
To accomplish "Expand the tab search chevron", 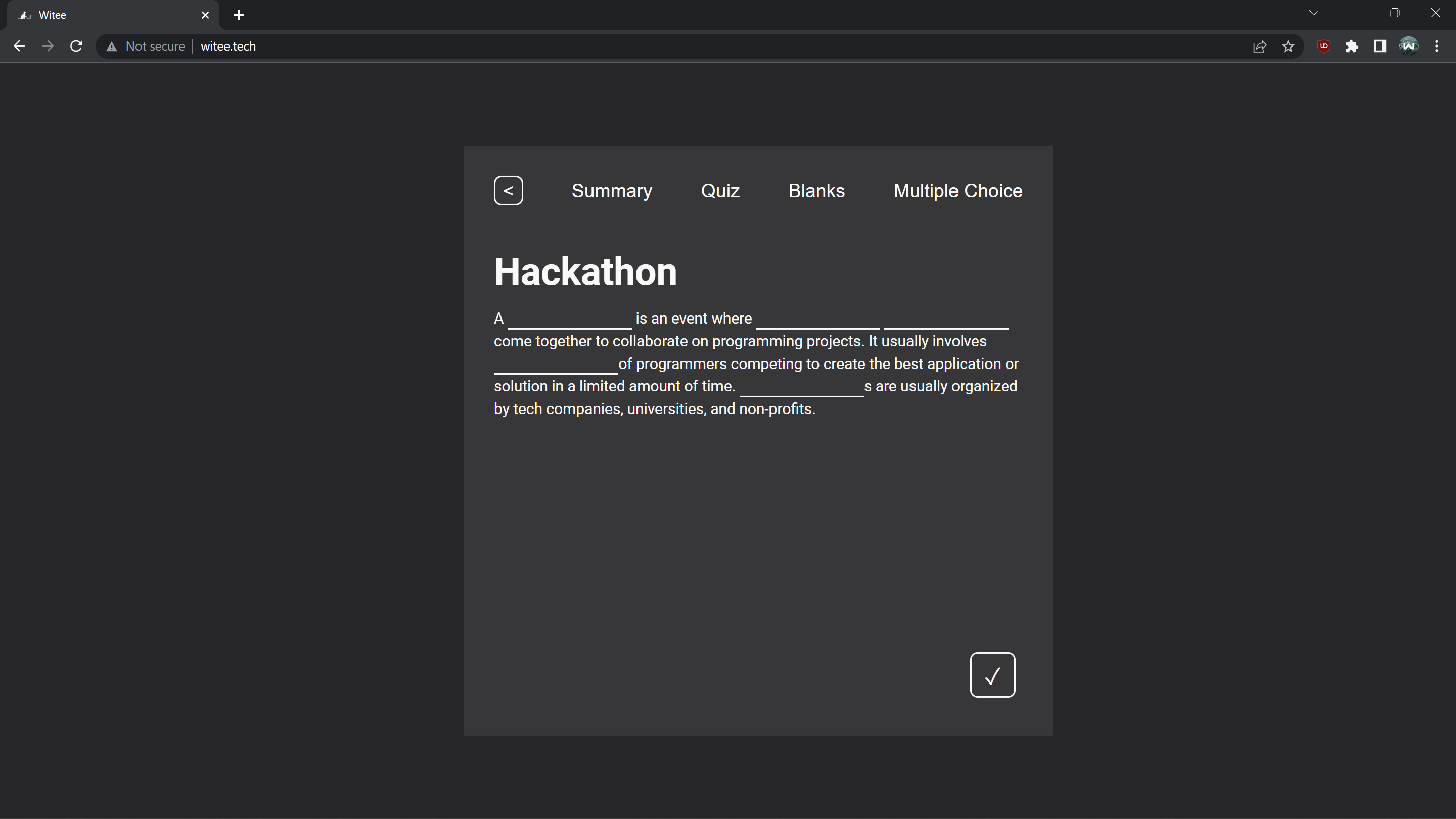I will pos(1313,13).
